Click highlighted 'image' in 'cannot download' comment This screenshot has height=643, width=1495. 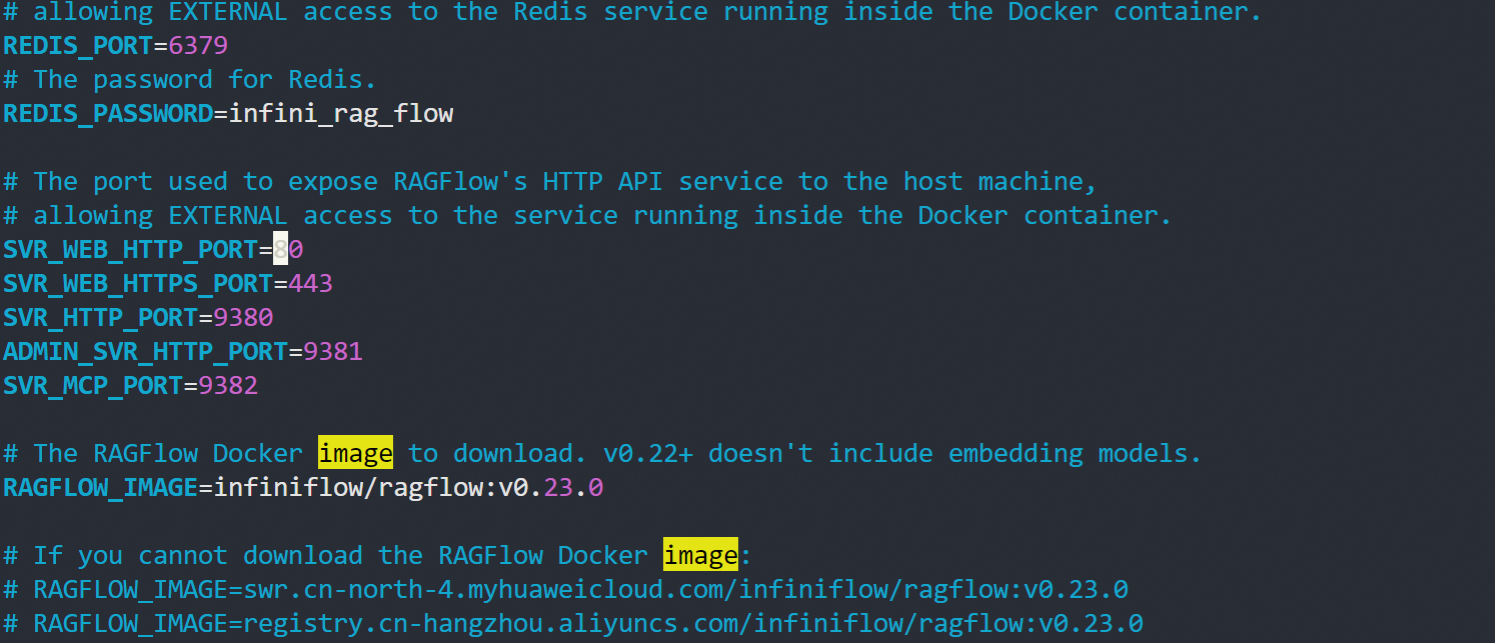(x=701, y=556)
